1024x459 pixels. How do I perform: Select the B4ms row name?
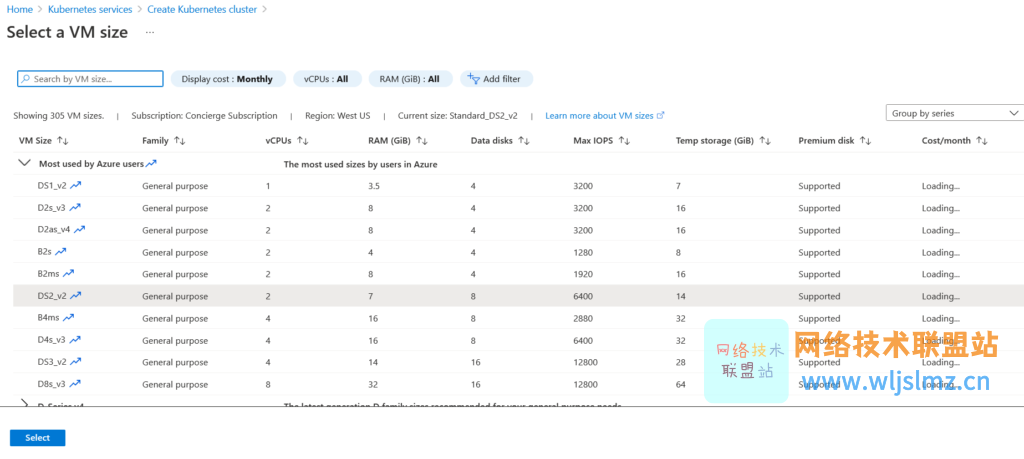[x=49, y=318]
